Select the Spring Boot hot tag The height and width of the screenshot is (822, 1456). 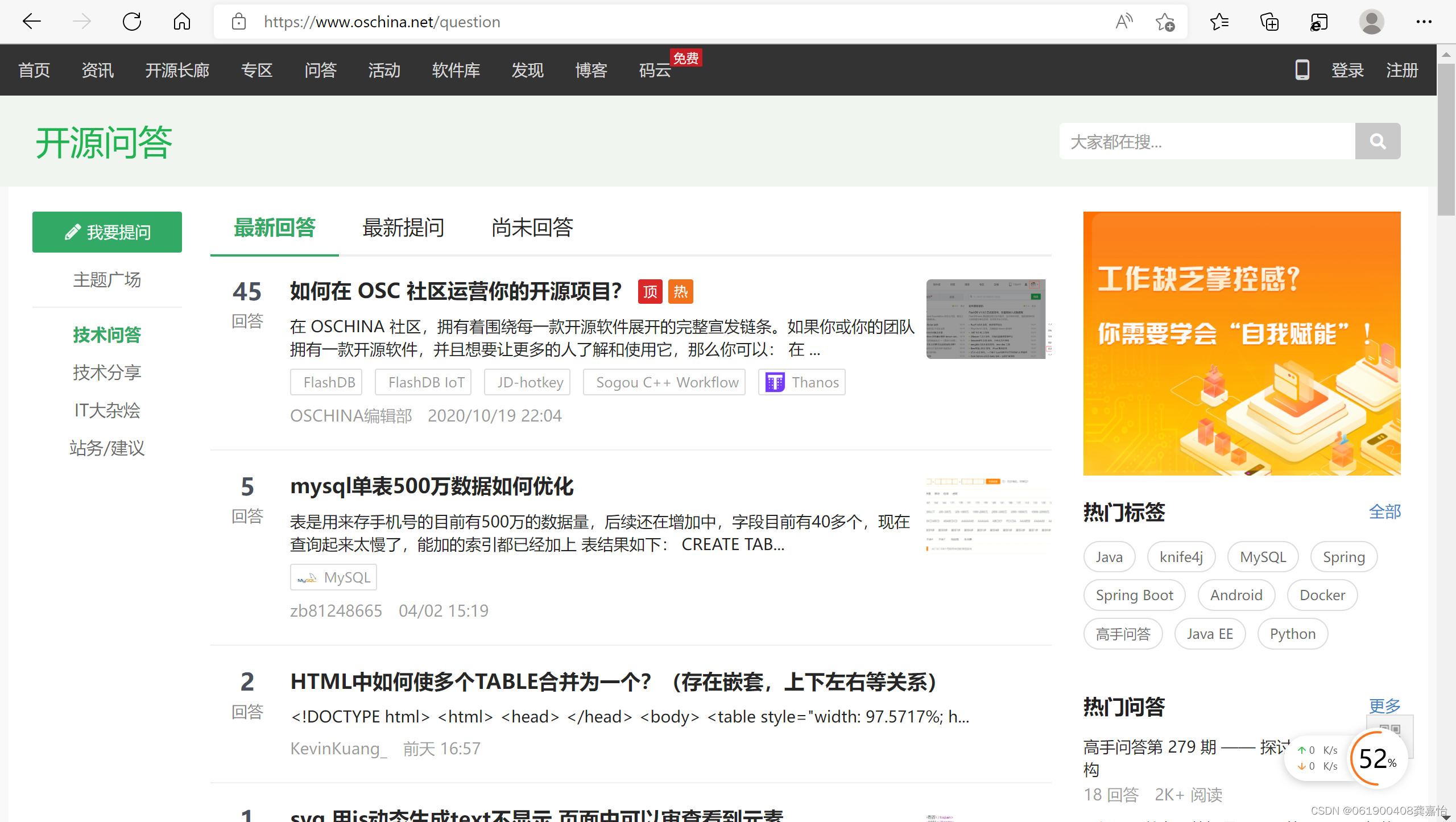coord(1134,595)
